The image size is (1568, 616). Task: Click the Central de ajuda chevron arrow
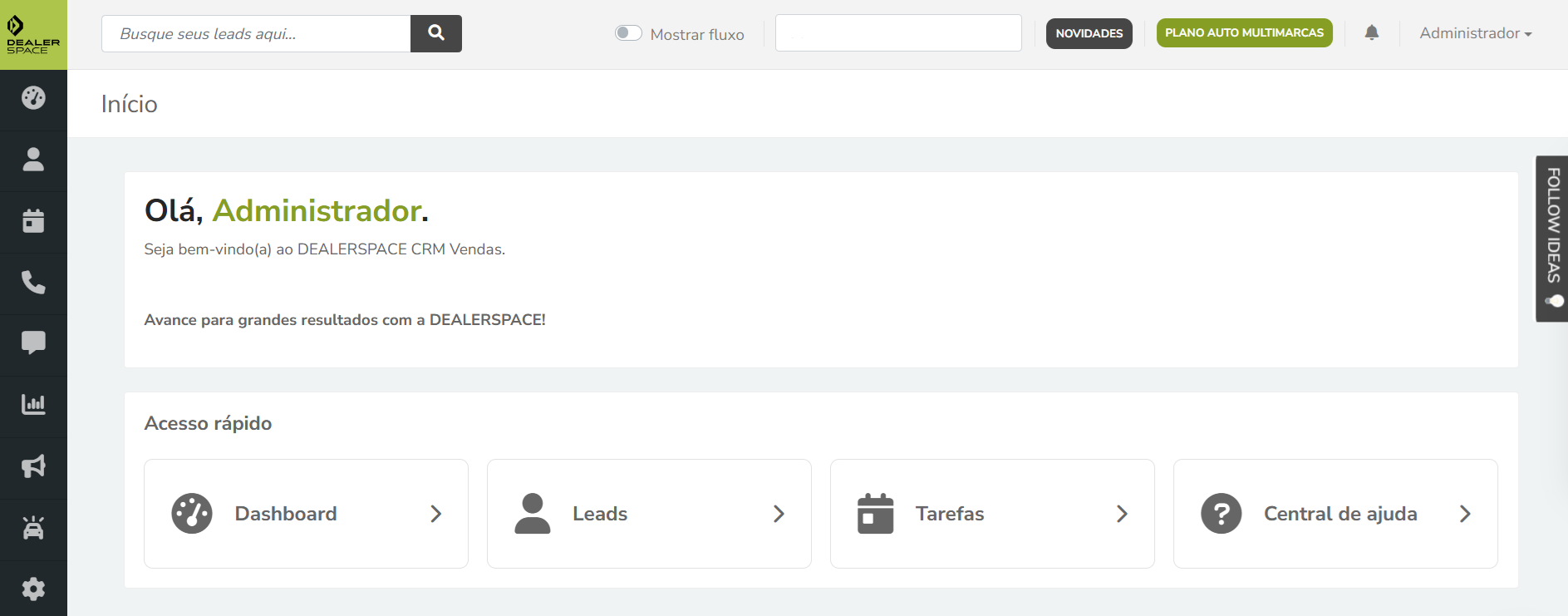1466,514
